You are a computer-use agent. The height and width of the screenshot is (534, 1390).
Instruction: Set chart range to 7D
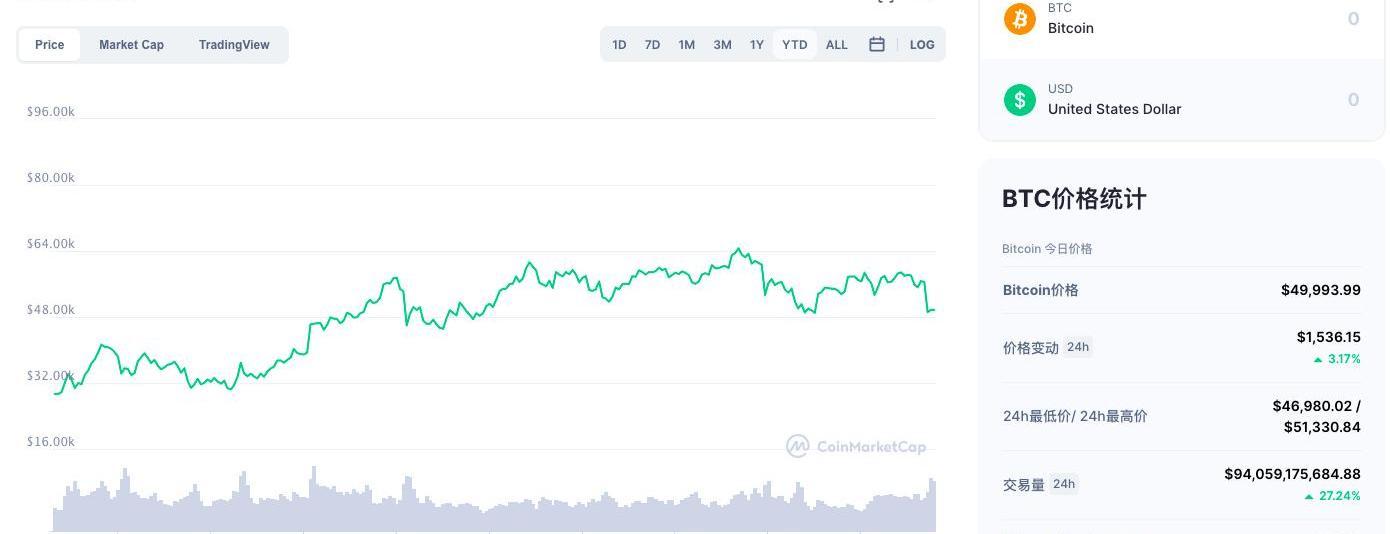[x=652, y=45]
